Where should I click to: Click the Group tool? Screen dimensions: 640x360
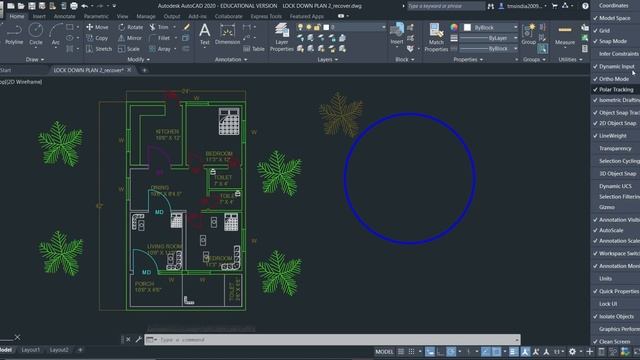point(529,34)
